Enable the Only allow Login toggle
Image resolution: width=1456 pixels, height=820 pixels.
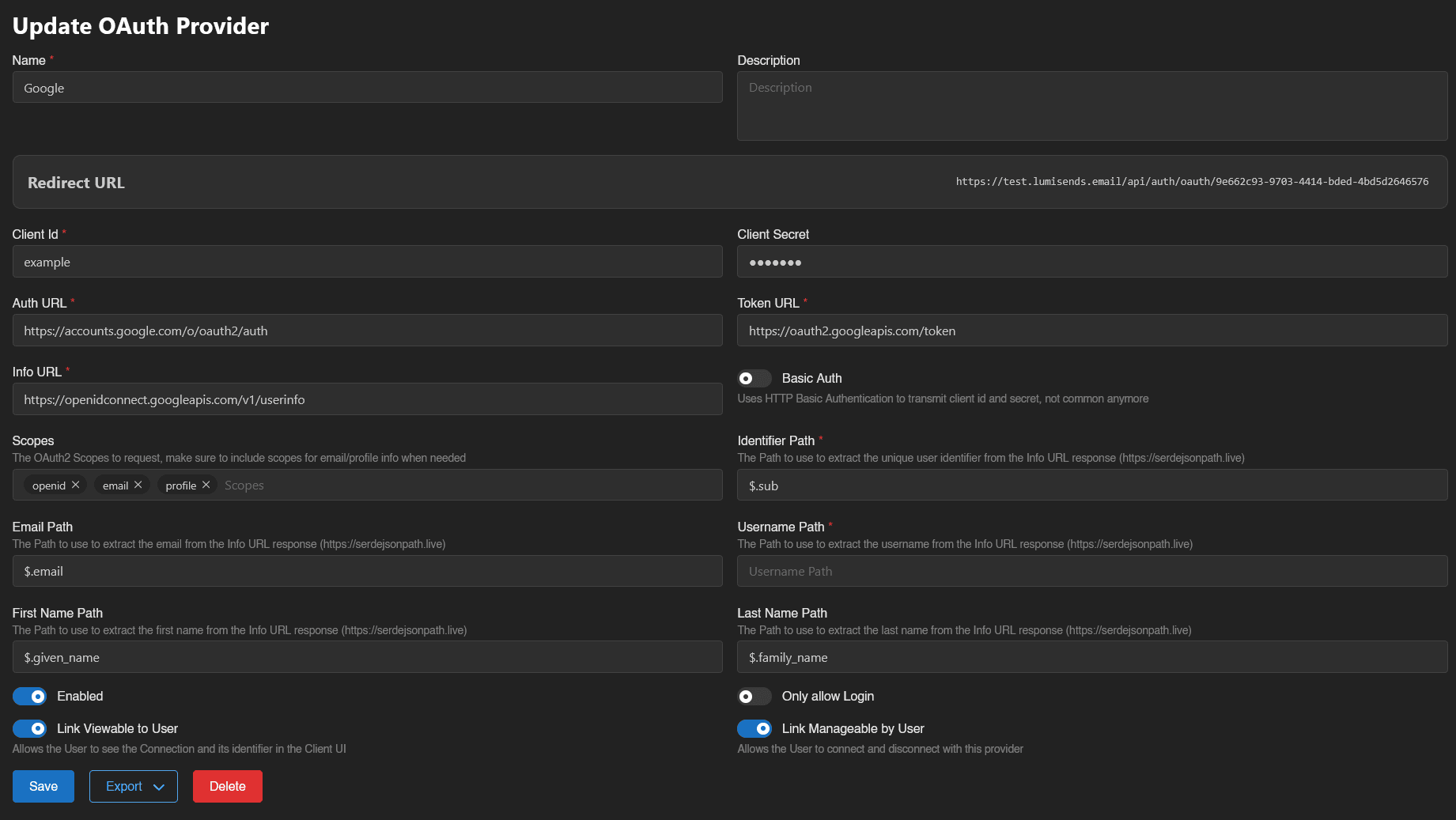pyautogui.click(x=754, y=696)
